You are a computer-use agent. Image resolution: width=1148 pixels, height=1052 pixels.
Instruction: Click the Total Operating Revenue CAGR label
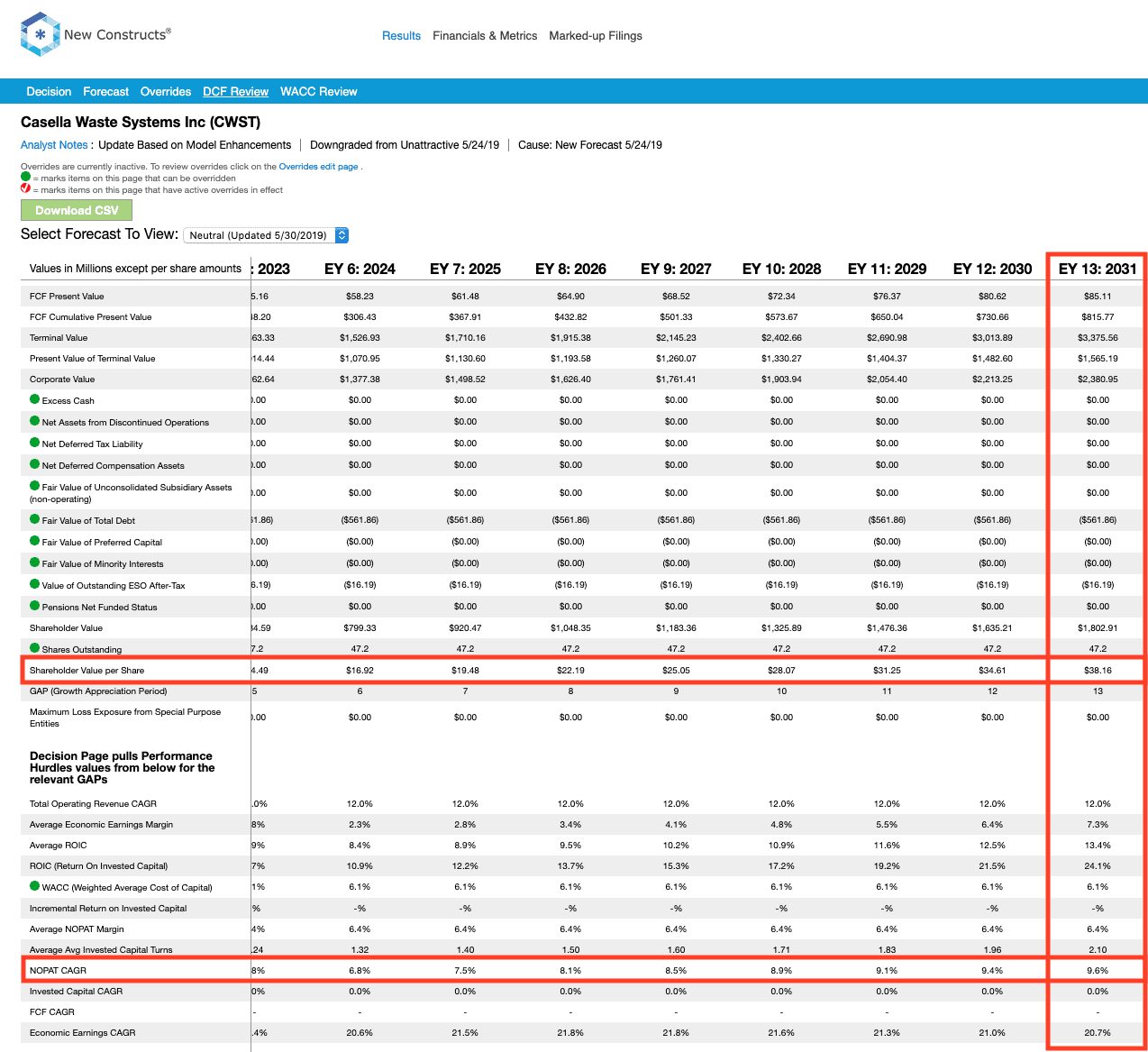[x=93, y=804]
